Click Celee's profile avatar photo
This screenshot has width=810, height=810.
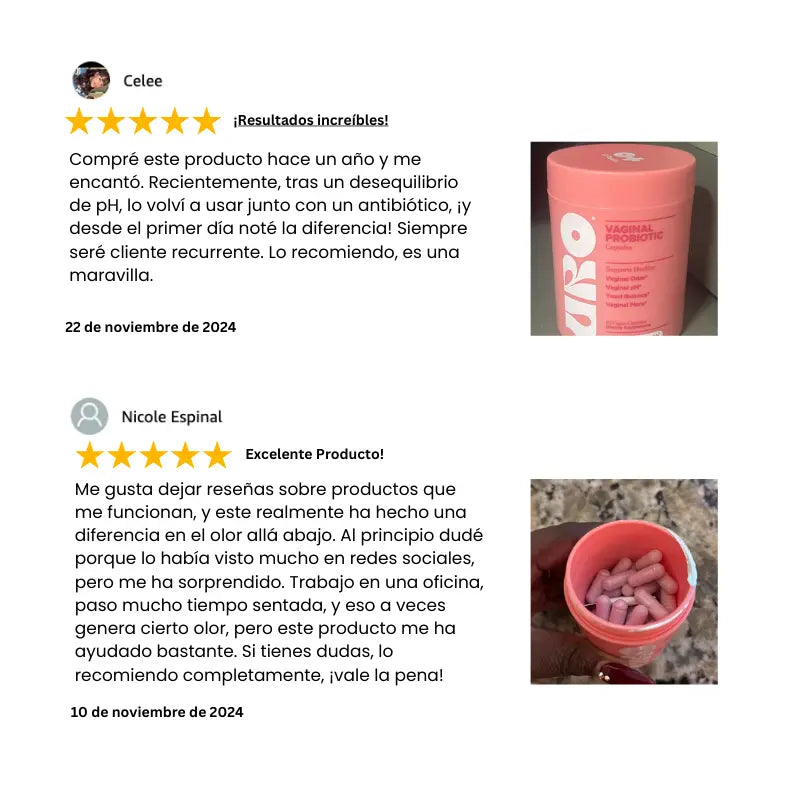pyautogui.click(x=91, y=80)
